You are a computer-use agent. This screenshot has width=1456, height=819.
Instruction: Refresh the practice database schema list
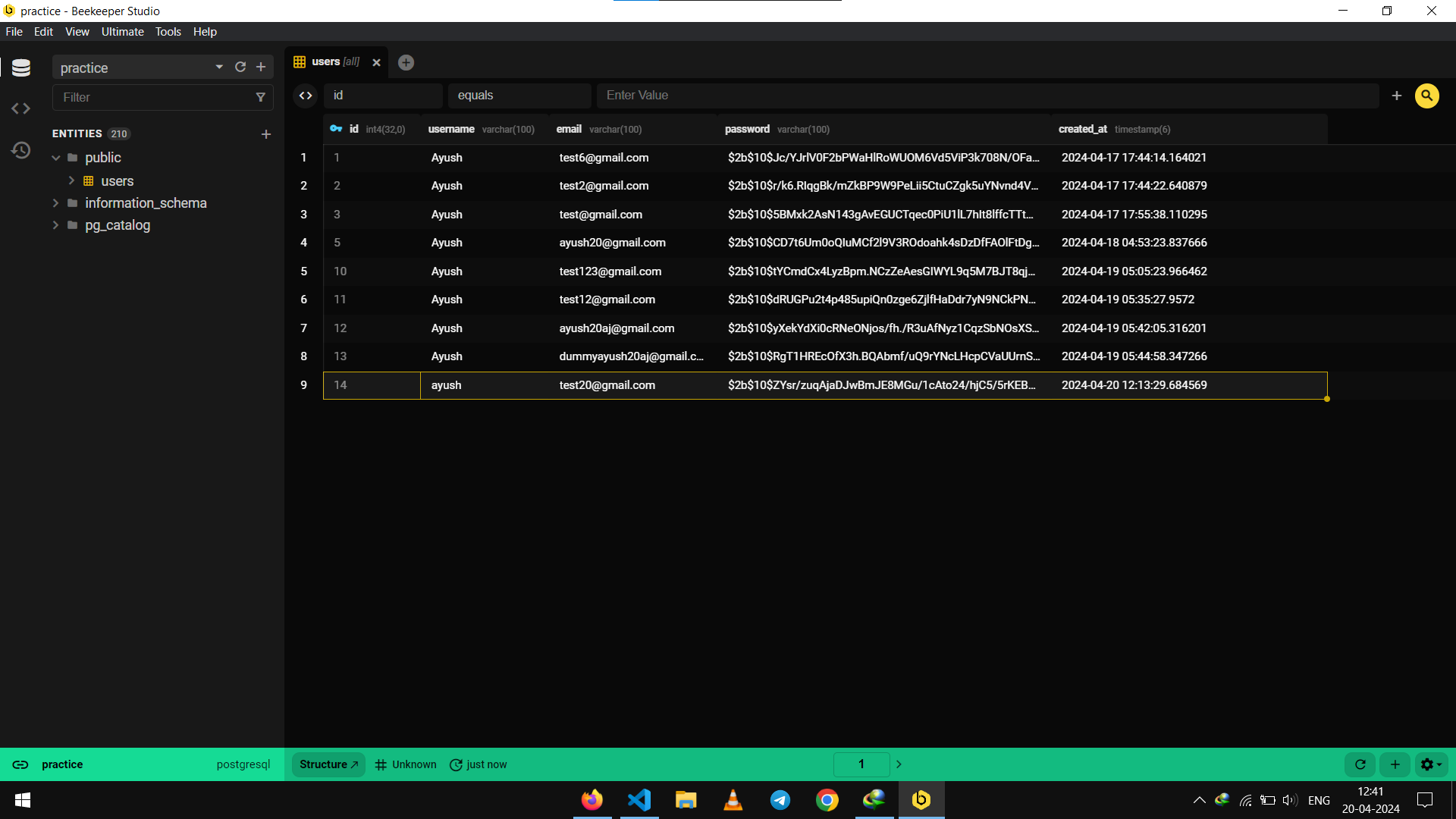240,67
